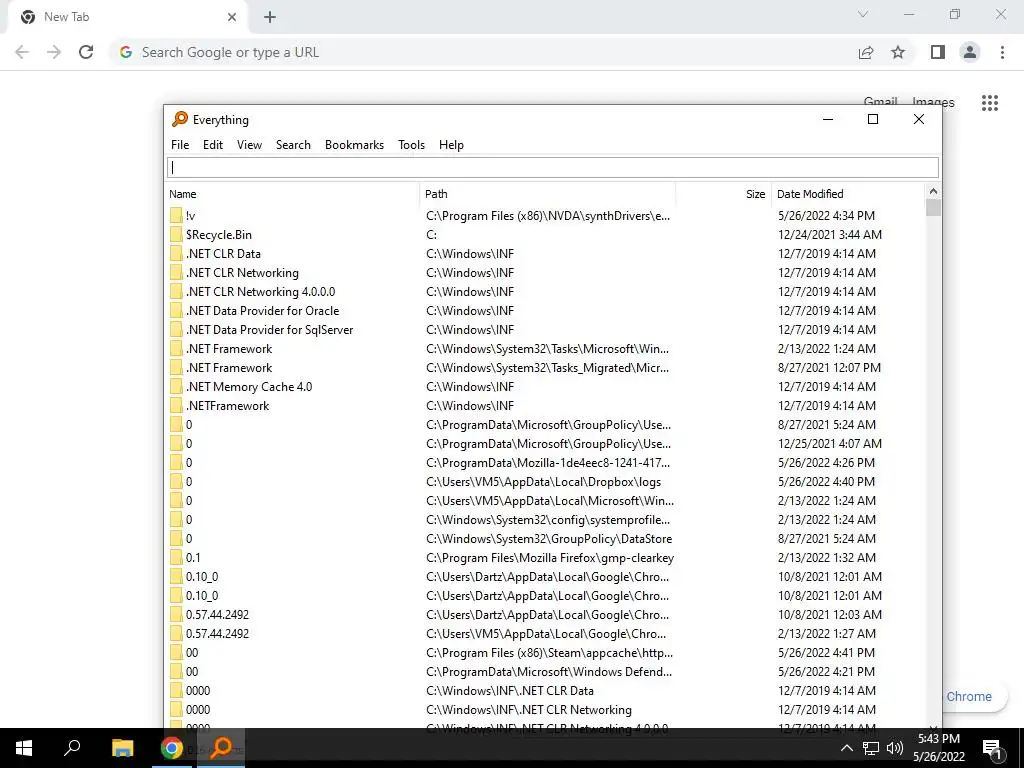
Task: Open Google apps grid
Action: point(990,103)
